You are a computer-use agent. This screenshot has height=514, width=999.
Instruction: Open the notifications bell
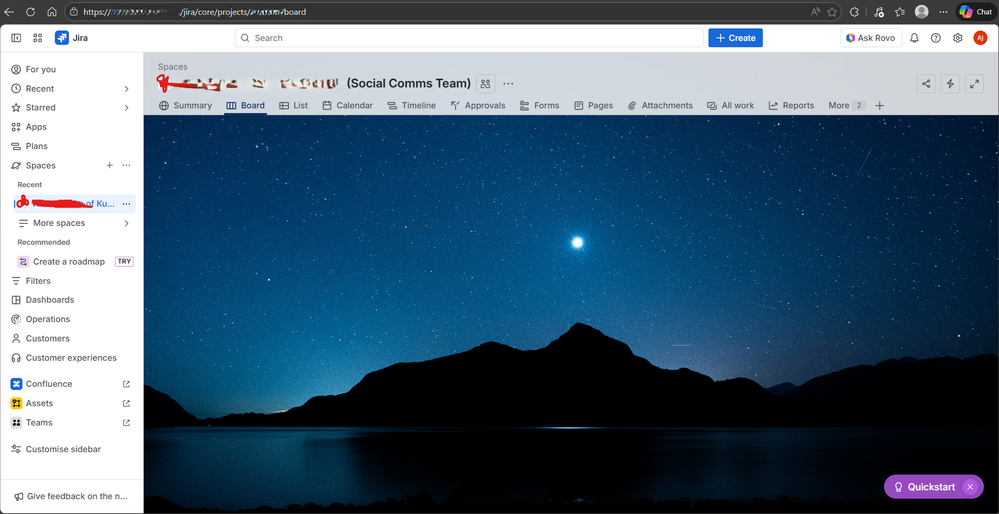[914, 38]
